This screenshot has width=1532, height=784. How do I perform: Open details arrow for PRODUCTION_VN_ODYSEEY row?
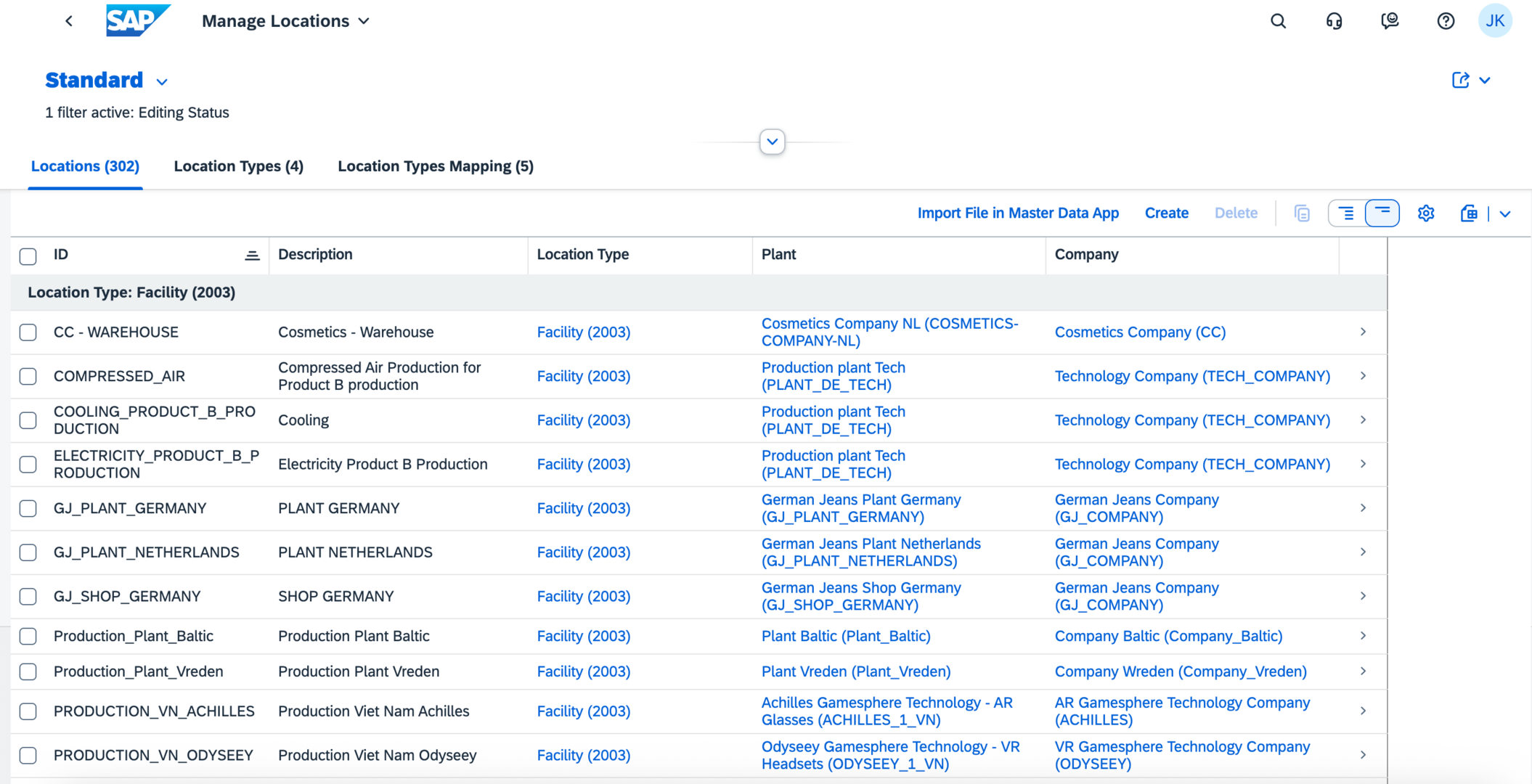1363,755
